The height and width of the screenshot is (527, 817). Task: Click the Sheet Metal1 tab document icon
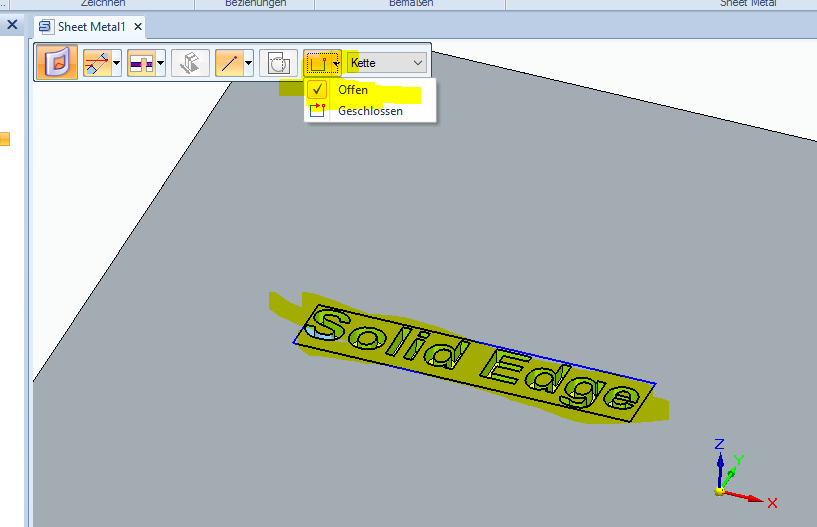[46, 27]
